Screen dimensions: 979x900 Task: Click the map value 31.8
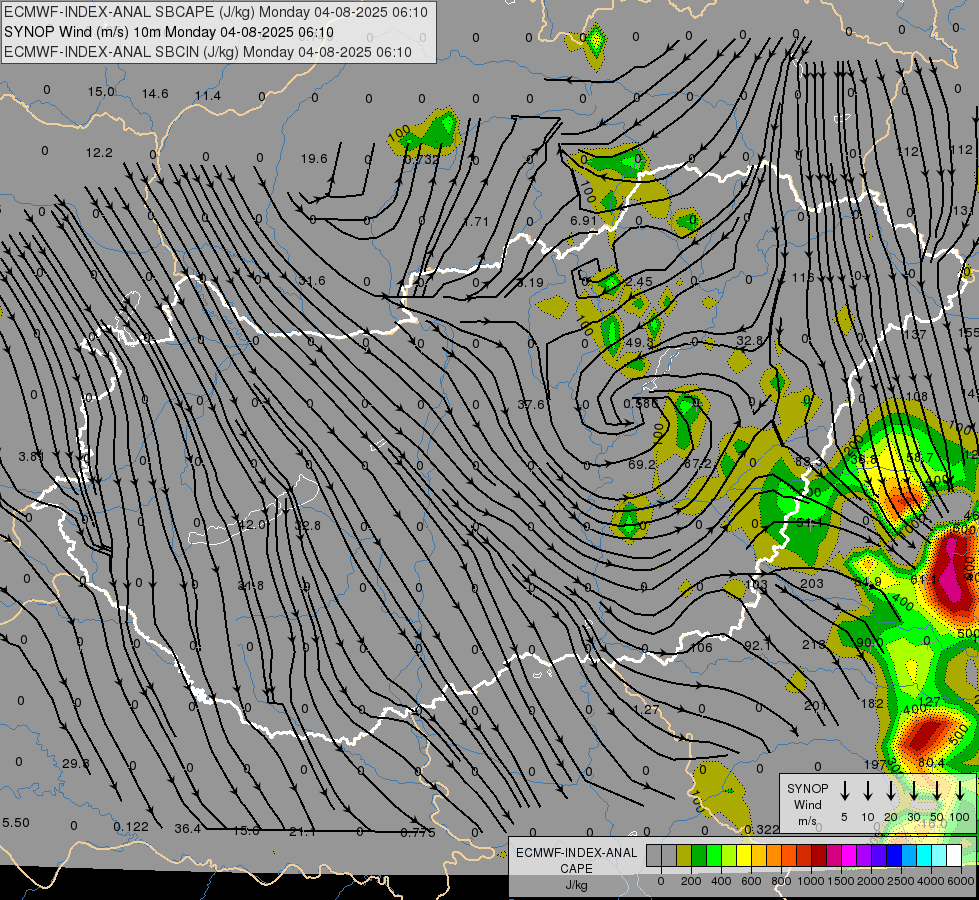click(250, 586)
